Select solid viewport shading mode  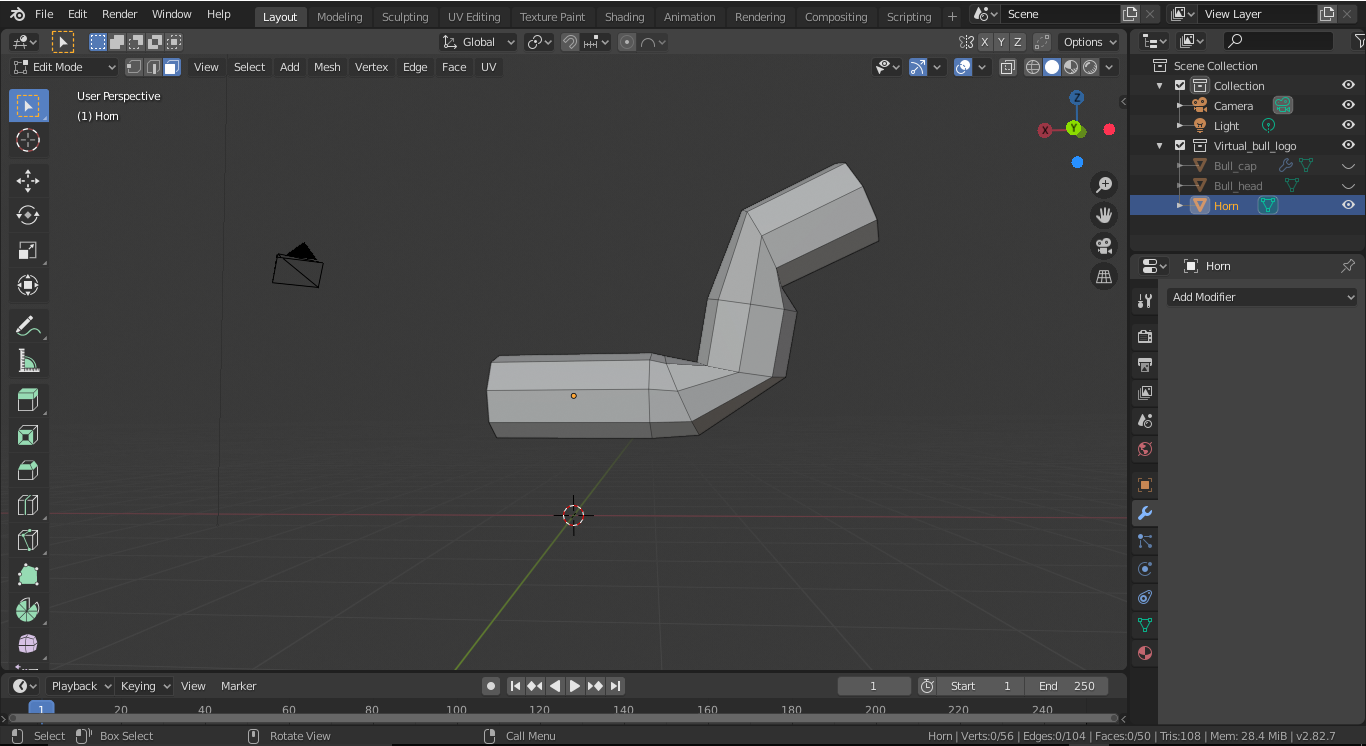(1052, 67)
